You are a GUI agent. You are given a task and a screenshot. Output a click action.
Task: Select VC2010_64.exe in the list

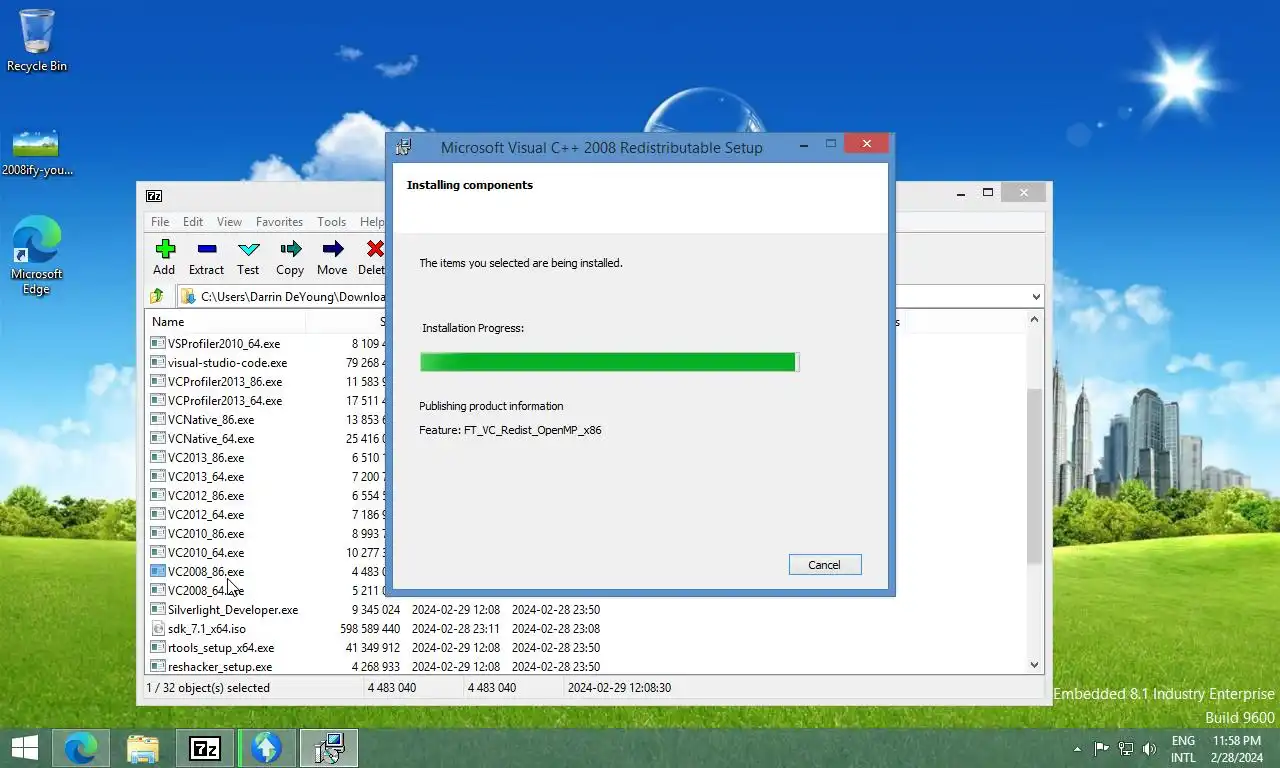[206, 552]
